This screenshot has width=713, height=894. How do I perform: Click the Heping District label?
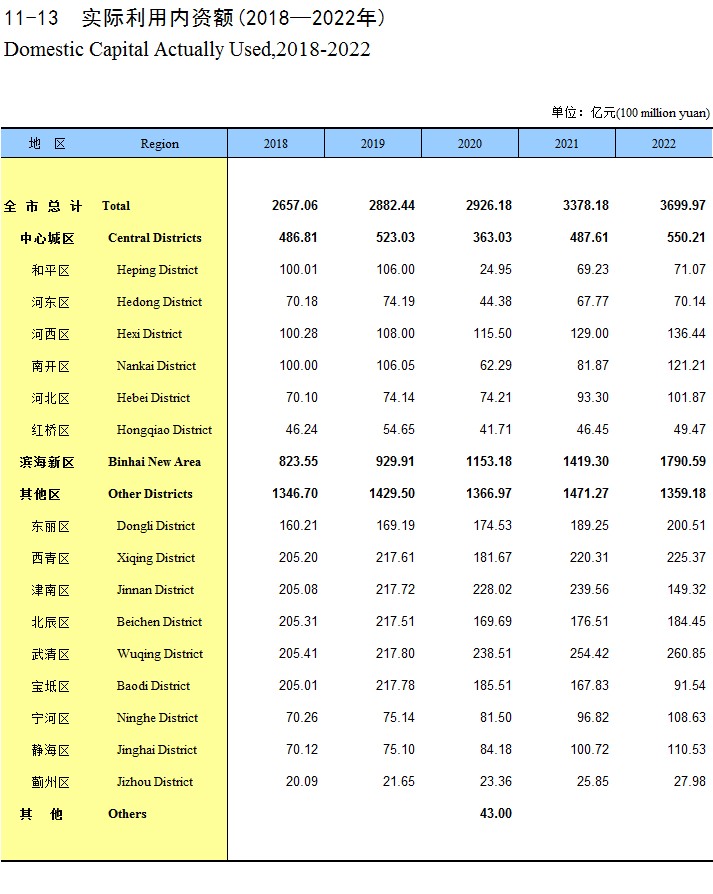tap(157, 270)
